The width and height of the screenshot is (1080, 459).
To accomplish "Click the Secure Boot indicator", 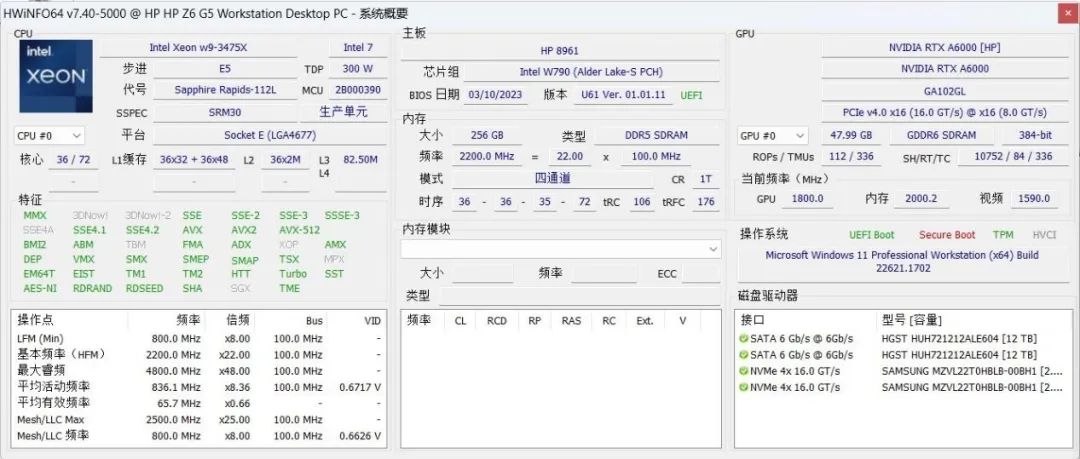I will point(947,235).
